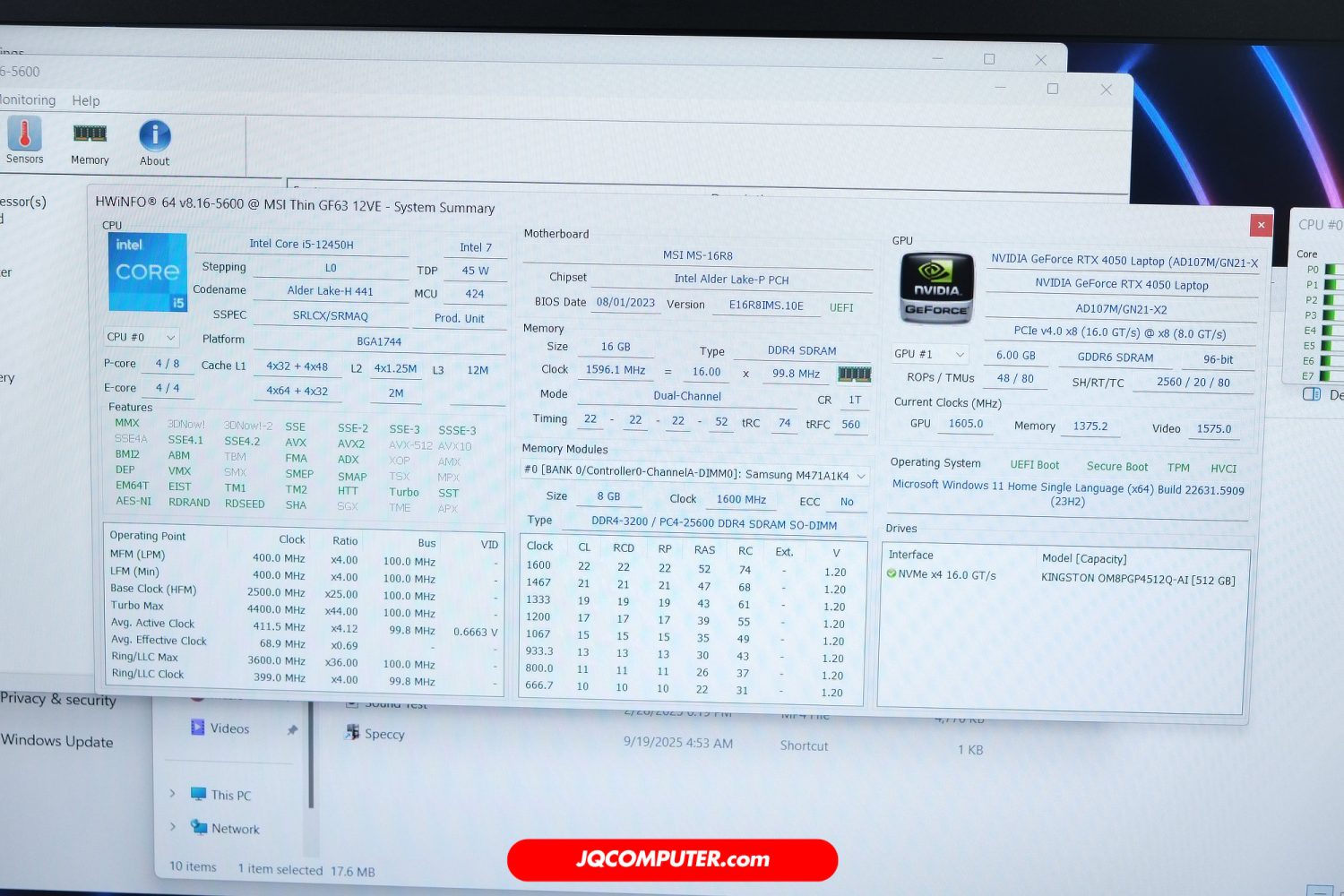
Task: Expand This PC in Explorer tree
Action: click(x=172, y=793)
